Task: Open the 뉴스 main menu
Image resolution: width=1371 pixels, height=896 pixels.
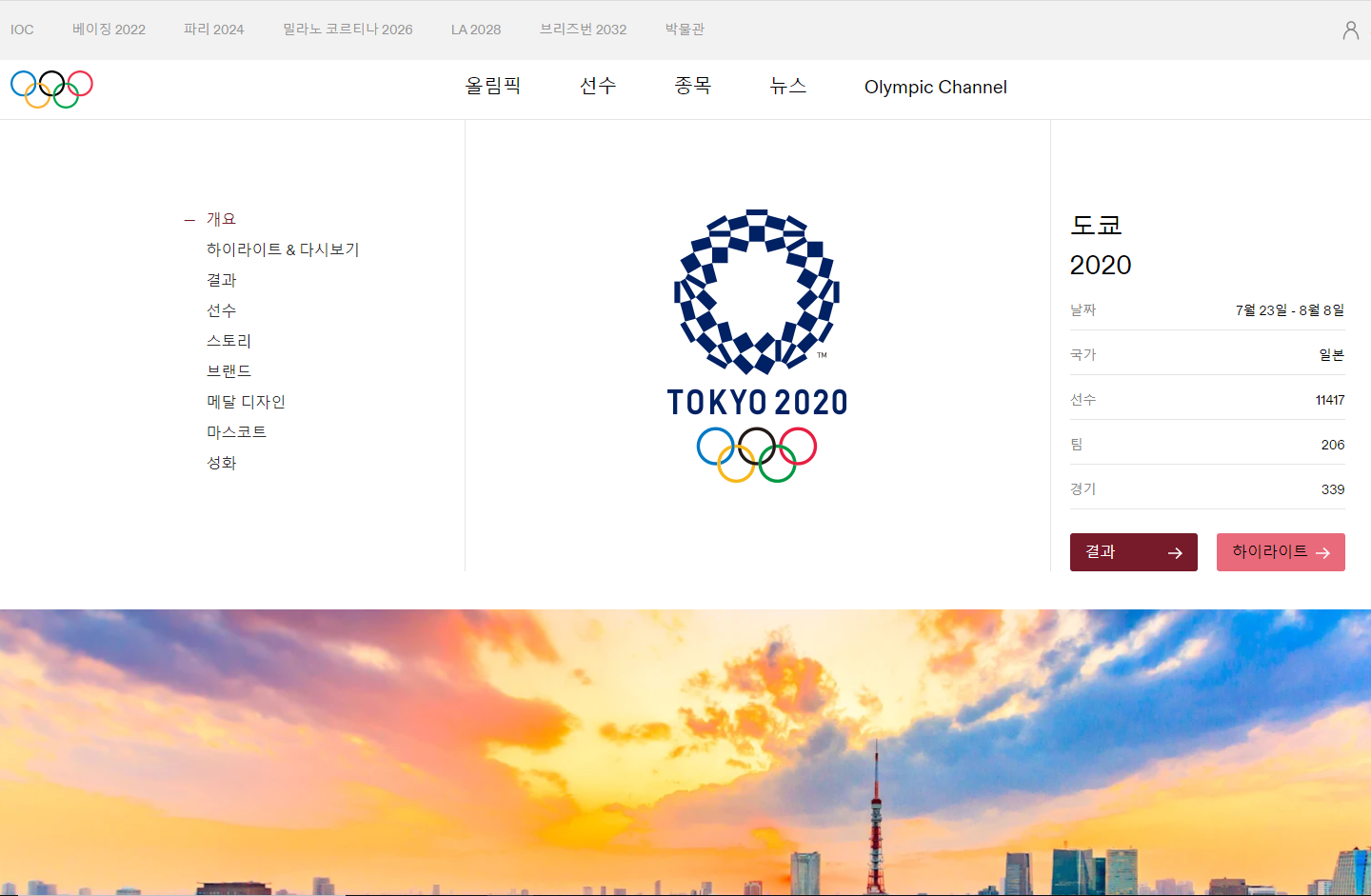Action: 788,87
